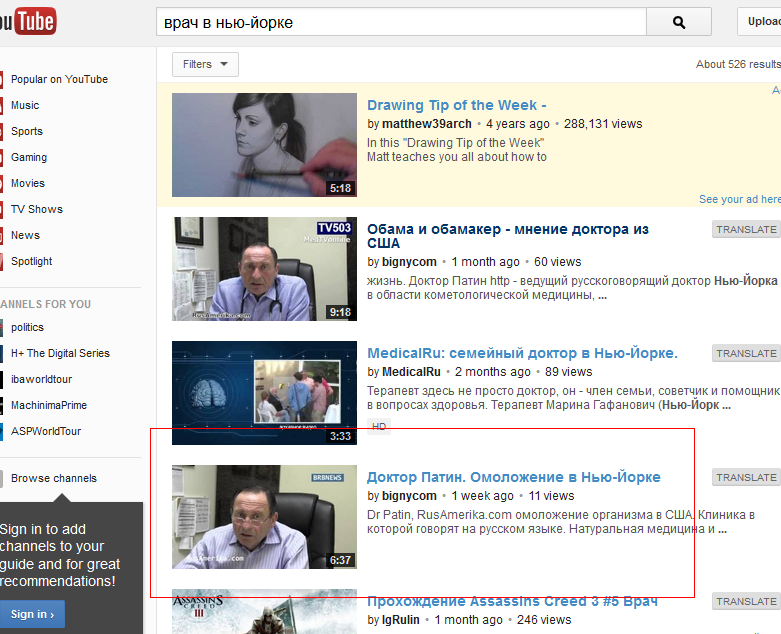Image resolution: width=781 pixels, height=634 pixels.
Task: Open MedicalRu: семейный доктор title
Action: coord(522,353)
